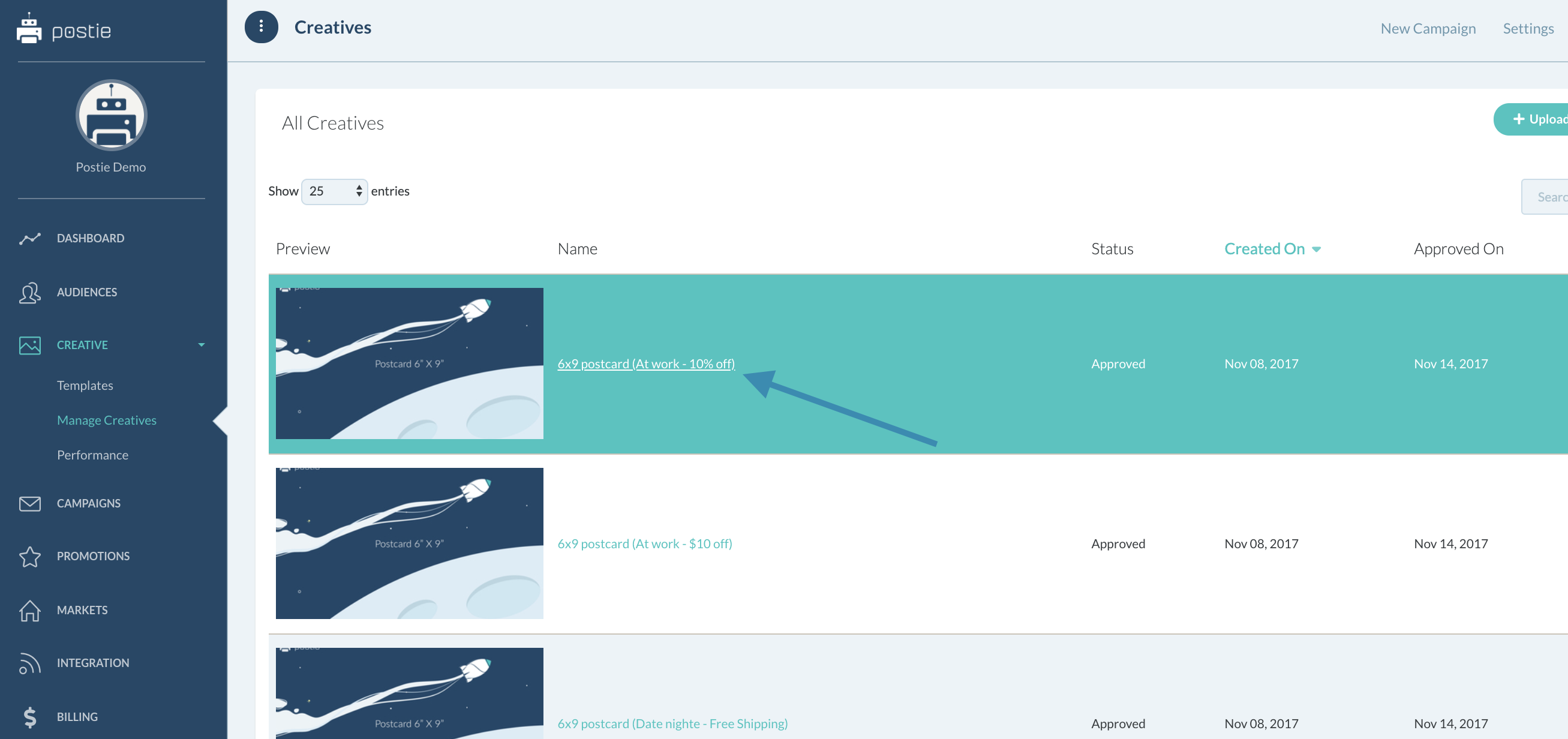Image resolution: width=1568 pixels, height=739 pixels.
Task: Click the Postie robot logo icon
Action: pos(29,29)
